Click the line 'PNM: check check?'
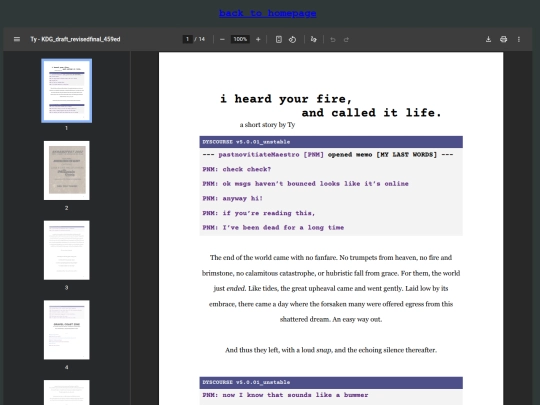 (237, 169)
